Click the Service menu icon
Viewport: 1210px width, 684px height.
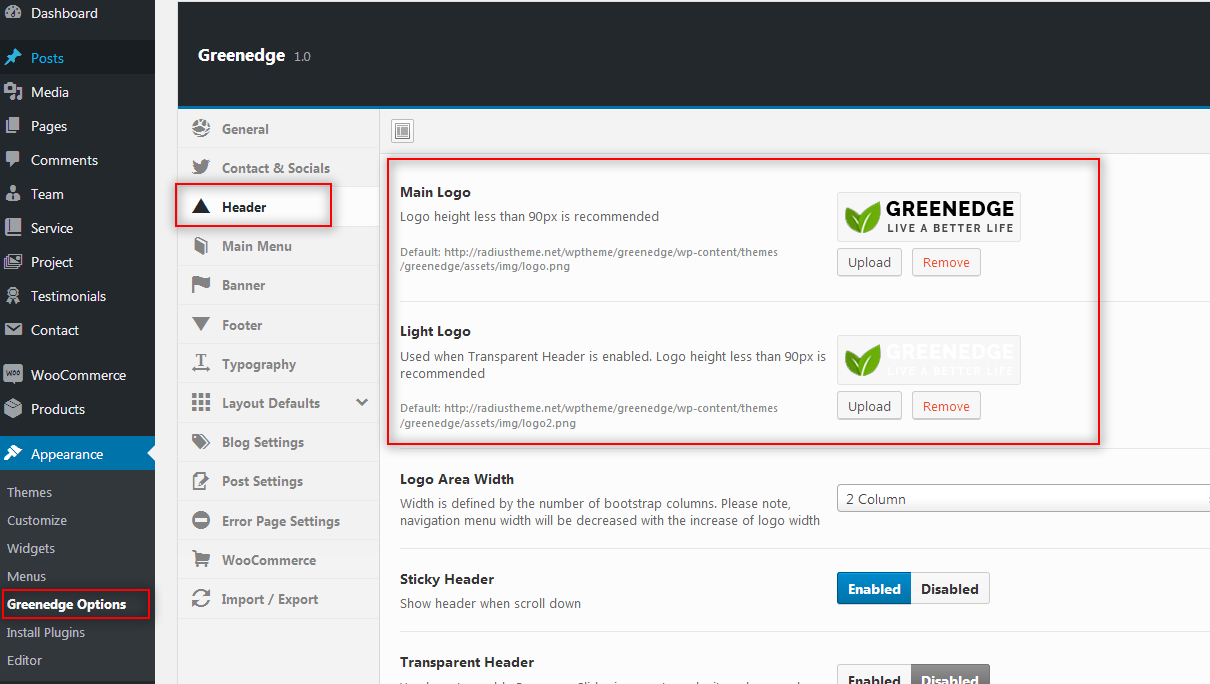point(13,228)
